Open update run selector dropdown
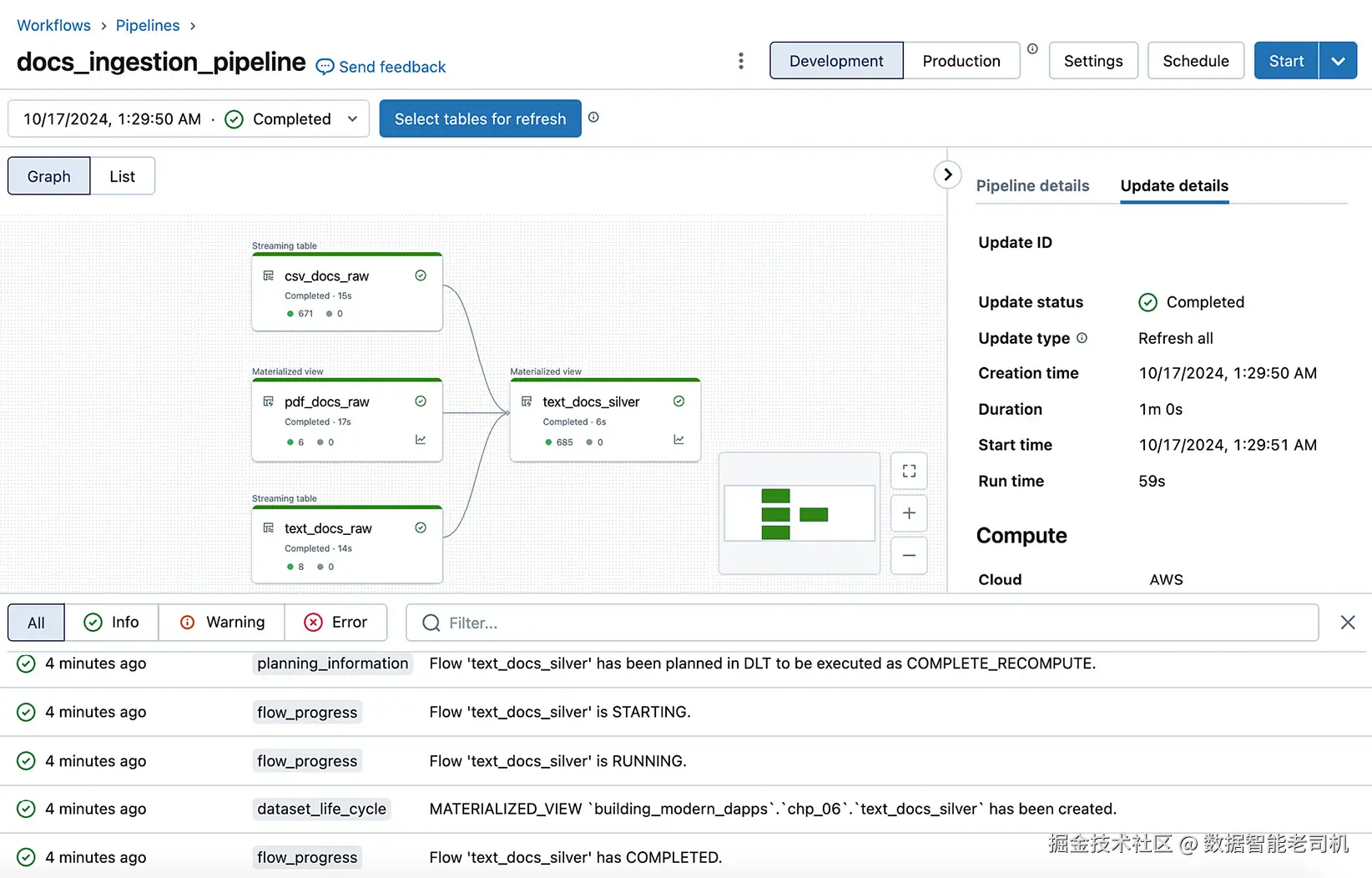 (x=189, y=119)
